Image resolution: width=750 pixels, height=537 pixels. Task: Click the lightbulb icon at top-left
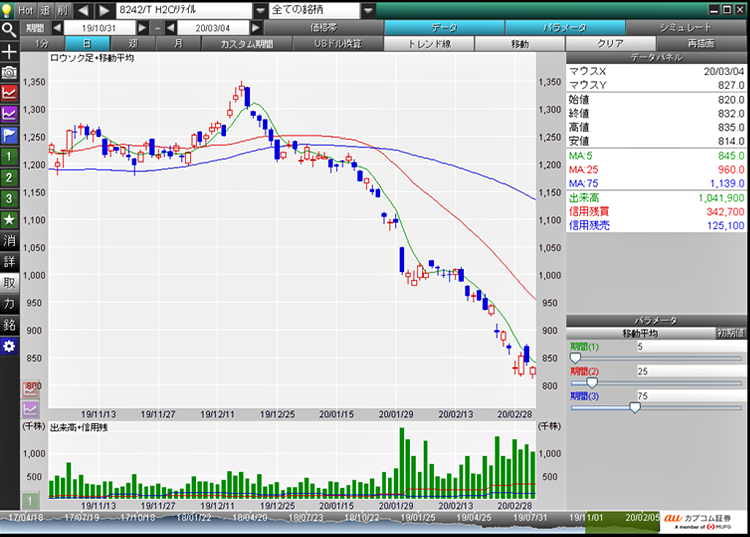click(9, 9)
